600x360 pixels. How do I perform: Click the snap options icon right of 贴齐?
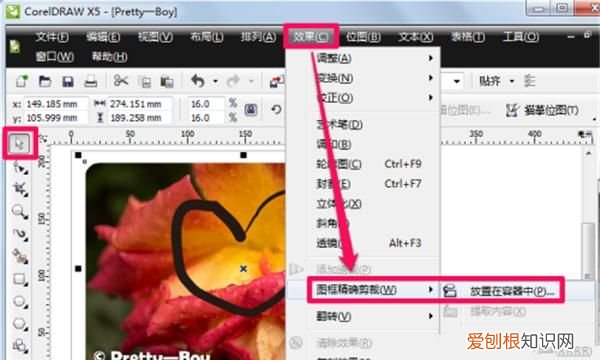pos(530,81)
